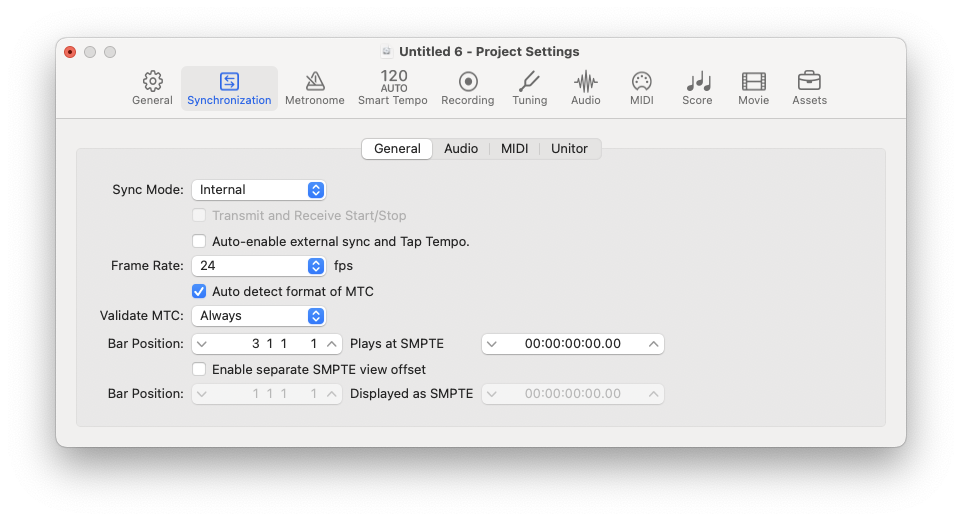
Task: Enable Auto-enable external sync and Tap Tempo
Action: tap(199, 241)
